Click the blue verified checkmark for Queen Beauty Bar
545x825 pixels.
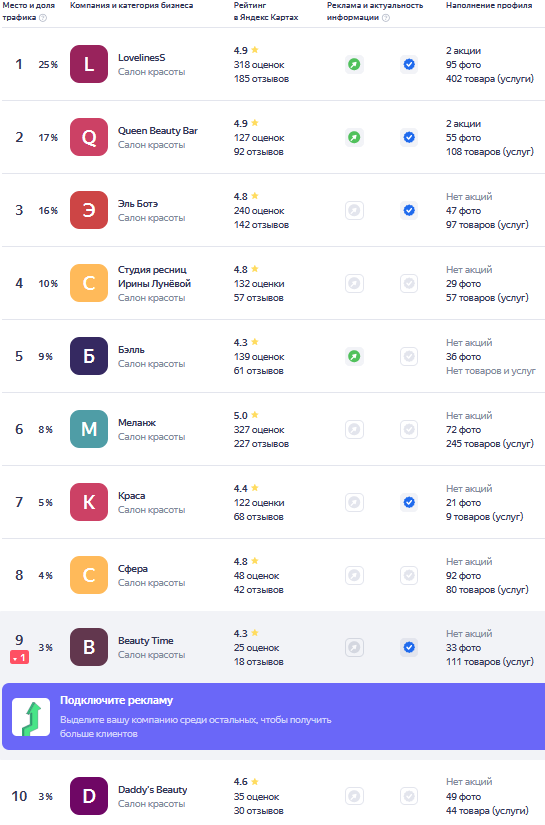pyautogui.click(x=409, y=137)
